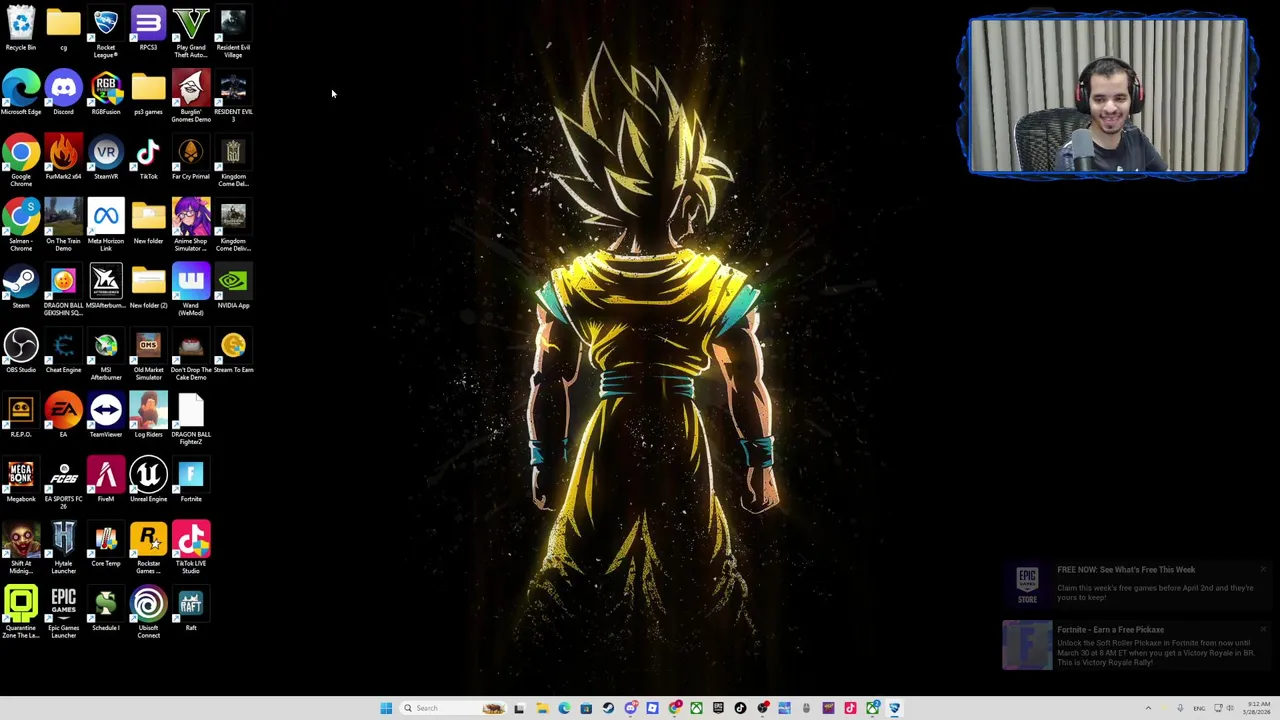The height and width of the screenshot is (720, 1280).
Task: Open File Explorer from the taskbar
Action: click(x=542, y=708)
